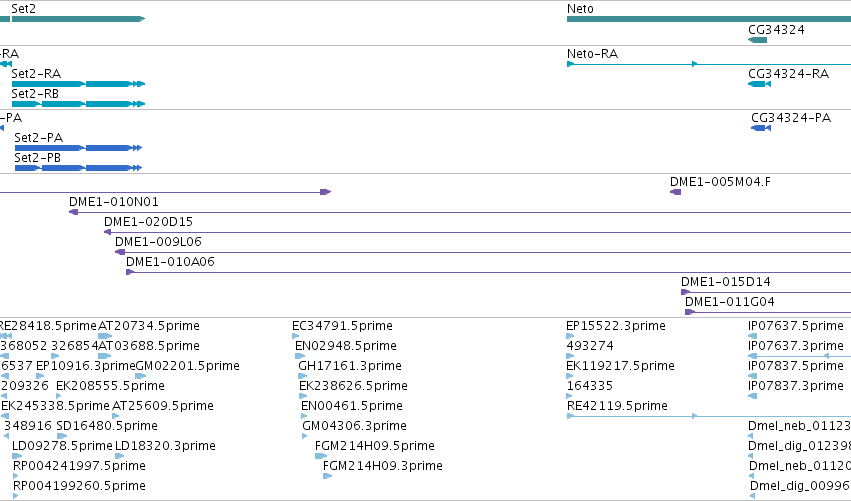Viewport: 851px width, 501px height.
Task: Click the EK238626.5prime EST marker
Action: pyautogui.click(x=303, y=396)
